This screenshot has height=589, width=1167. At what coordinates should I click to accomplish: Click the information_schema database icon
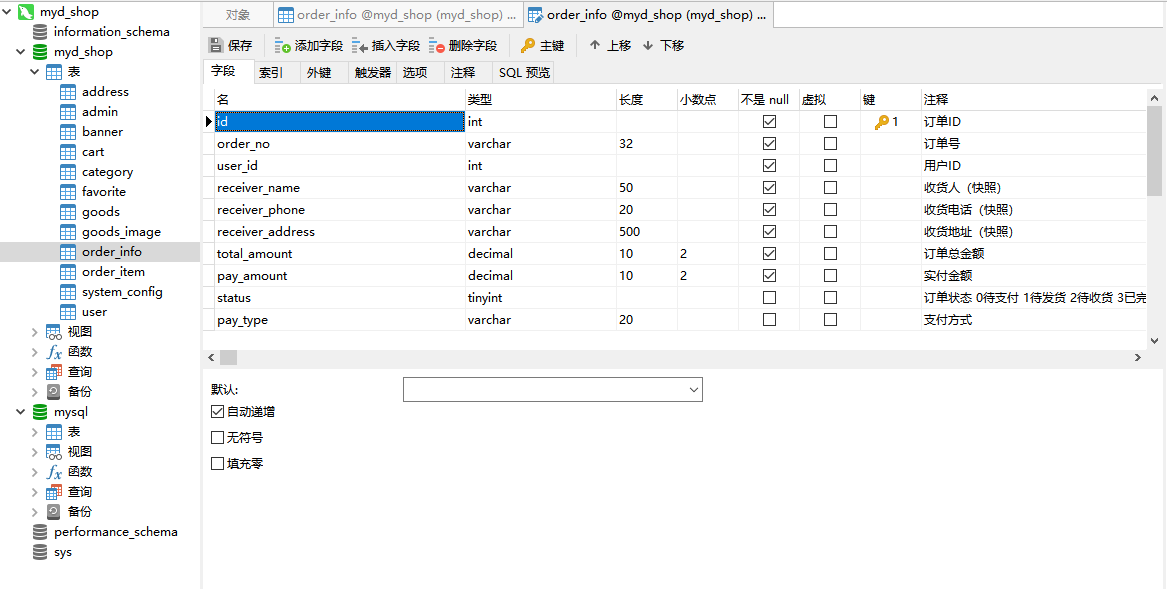40,32
